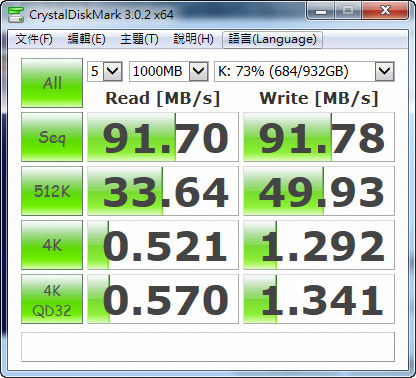Image resolution: width=416 pixels, height=378 pixels.
Task: Start the Seq sequential test
Action: tap(52, 137)
